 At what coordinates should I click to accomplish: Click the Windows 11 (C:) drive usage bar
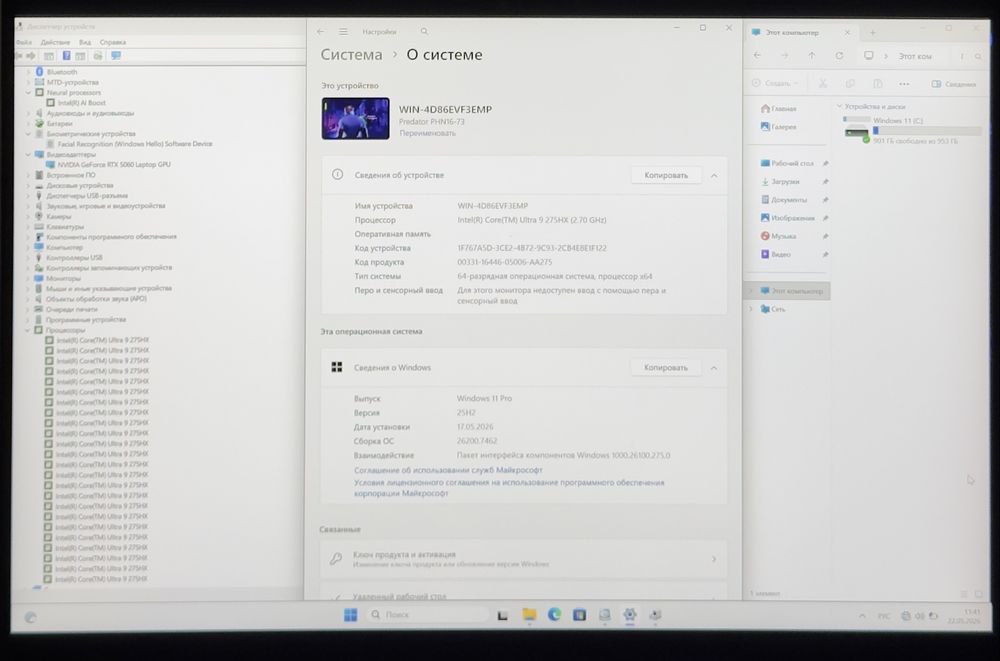pyautogui.click(x=927, y=130)
